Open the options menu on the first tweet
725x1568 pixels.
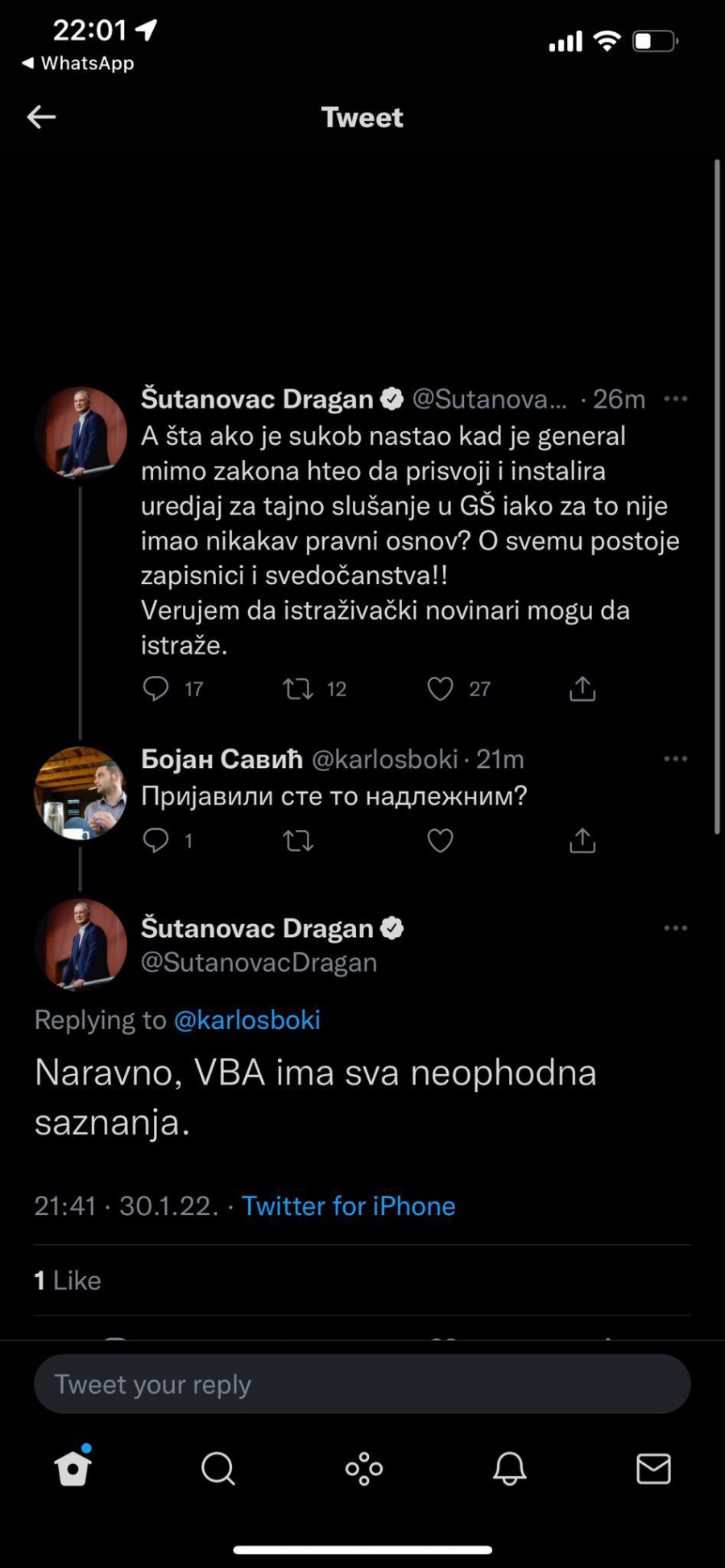[x=676, y=398]
